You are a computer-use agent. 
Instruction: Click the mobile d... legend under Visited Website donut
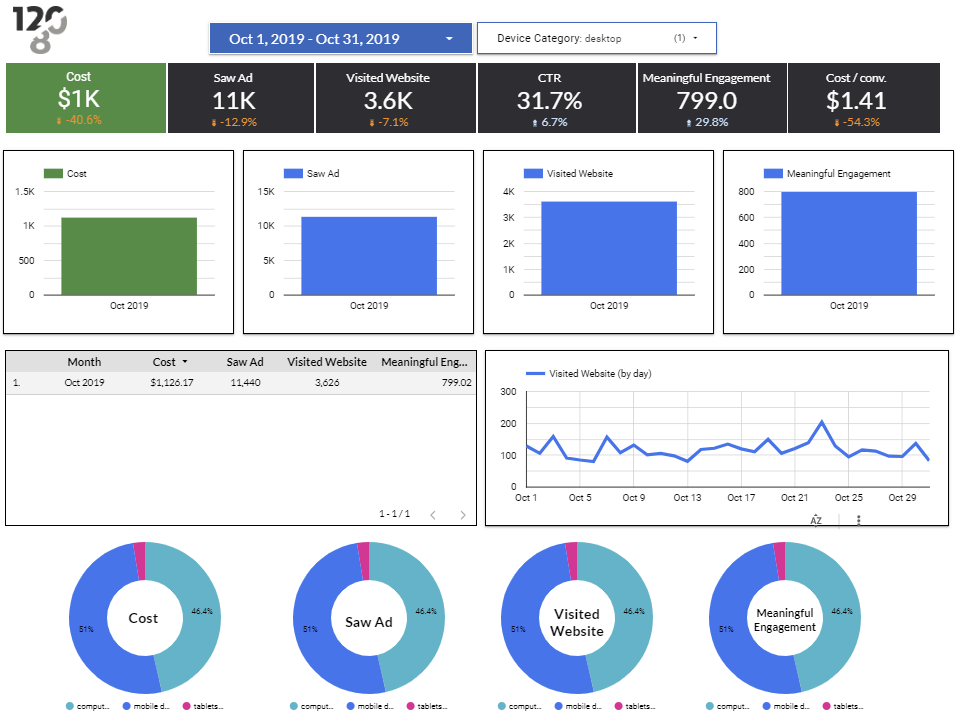tap(578, 706)
